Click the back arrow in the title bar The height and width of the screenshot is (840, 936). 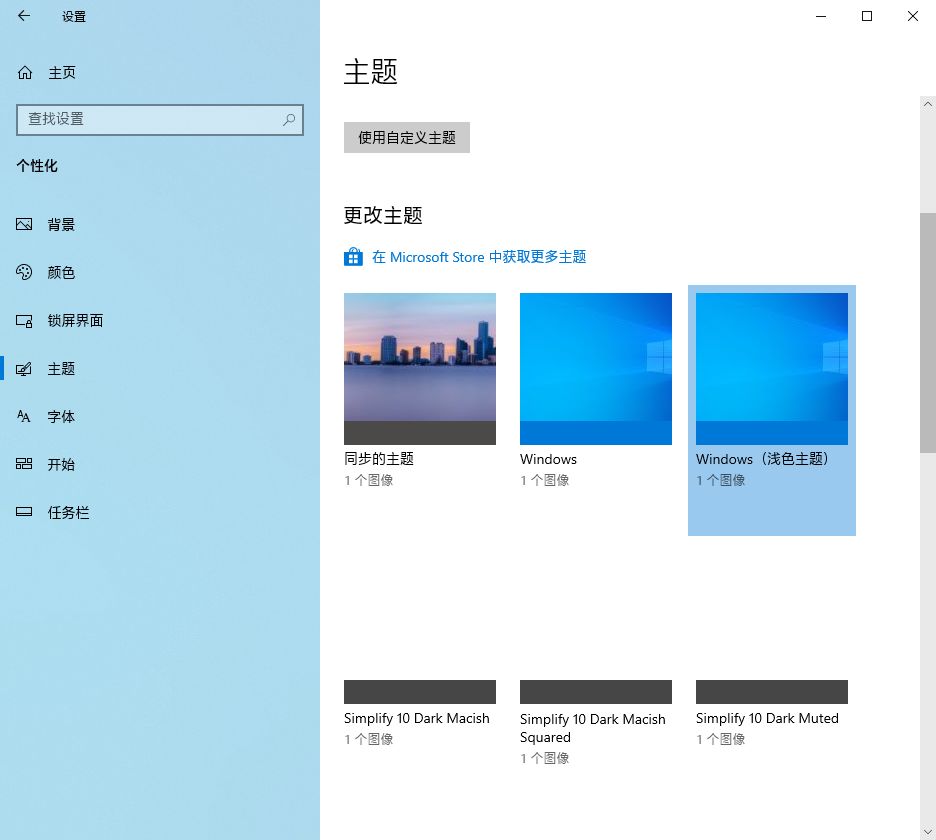click(24, 16)
